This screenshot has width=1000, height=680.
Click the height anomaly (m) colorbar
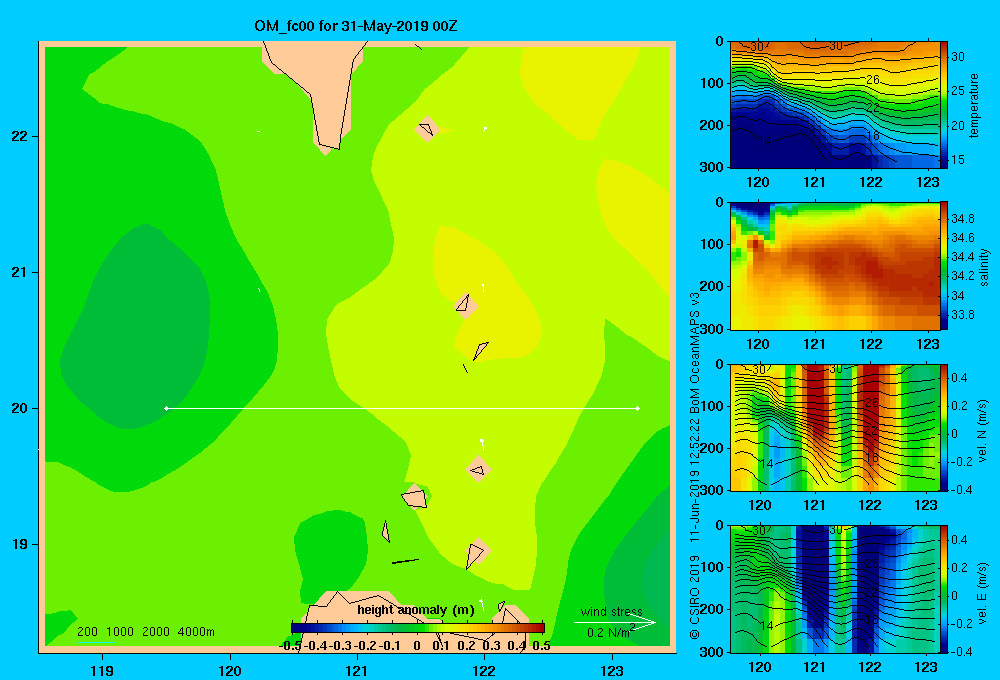coord(418,628)
